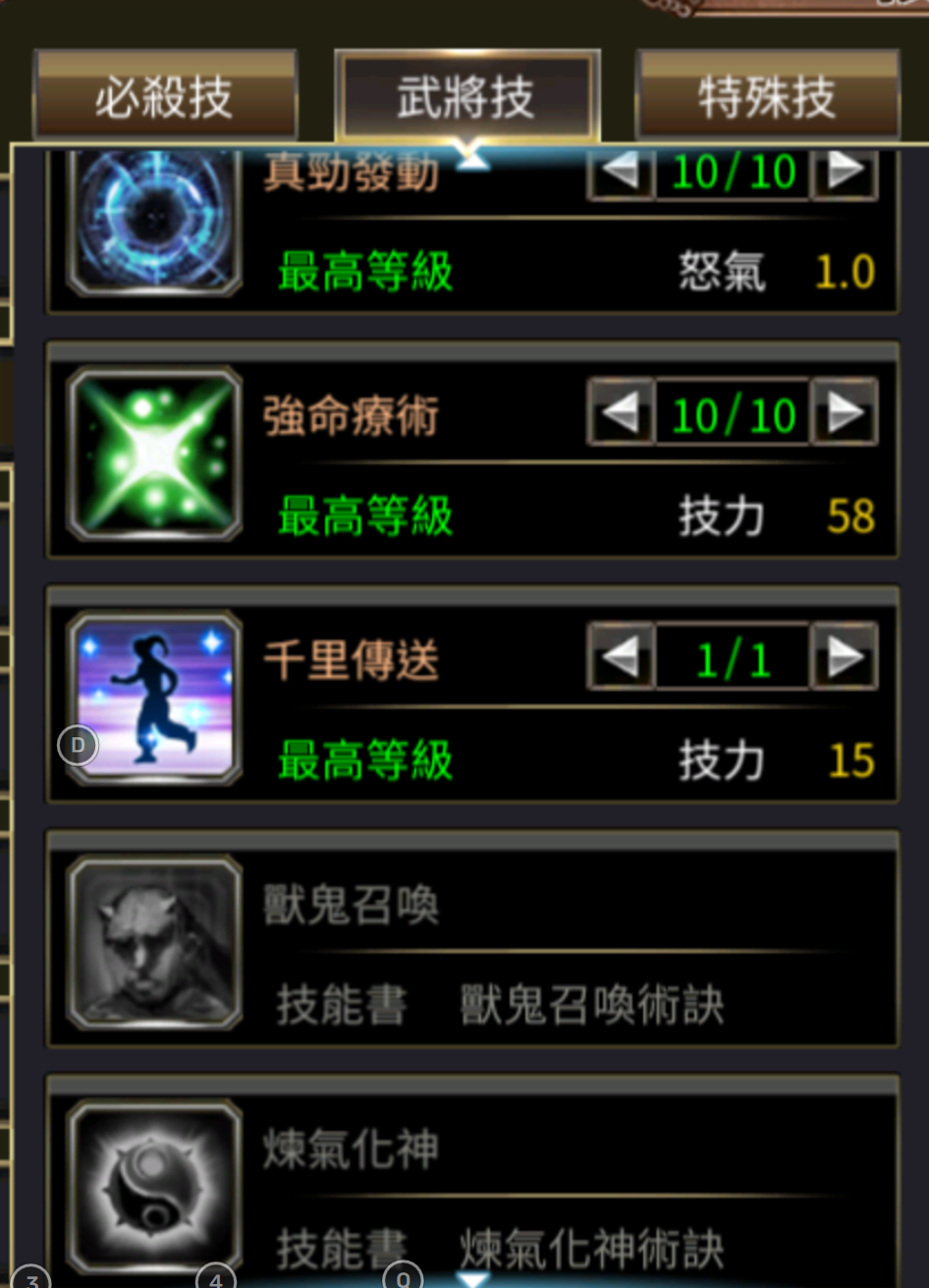Increase 千里傳送 level with right arrow
The height and width of the screenshot is (1288, 929).
click(x=843, y=658)
